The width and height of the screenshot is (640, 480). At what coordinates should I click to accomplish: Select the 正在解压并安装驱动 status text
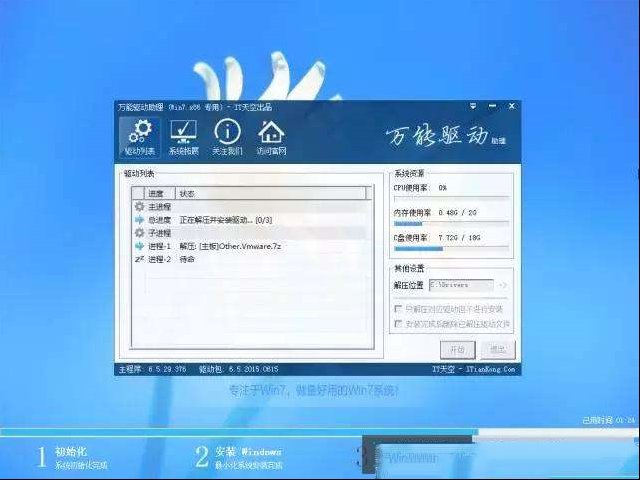226,220
